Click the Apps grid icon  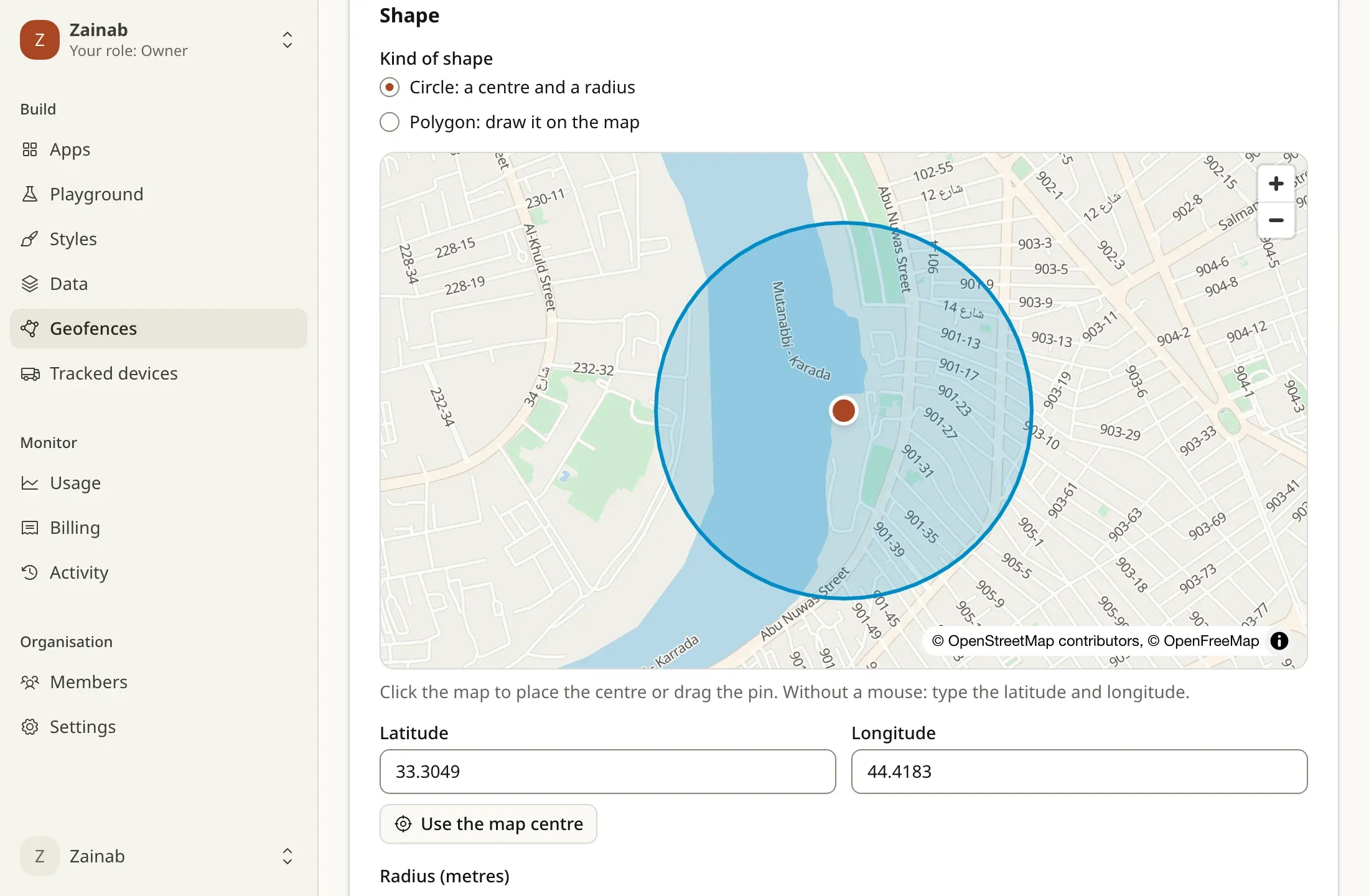30,149
